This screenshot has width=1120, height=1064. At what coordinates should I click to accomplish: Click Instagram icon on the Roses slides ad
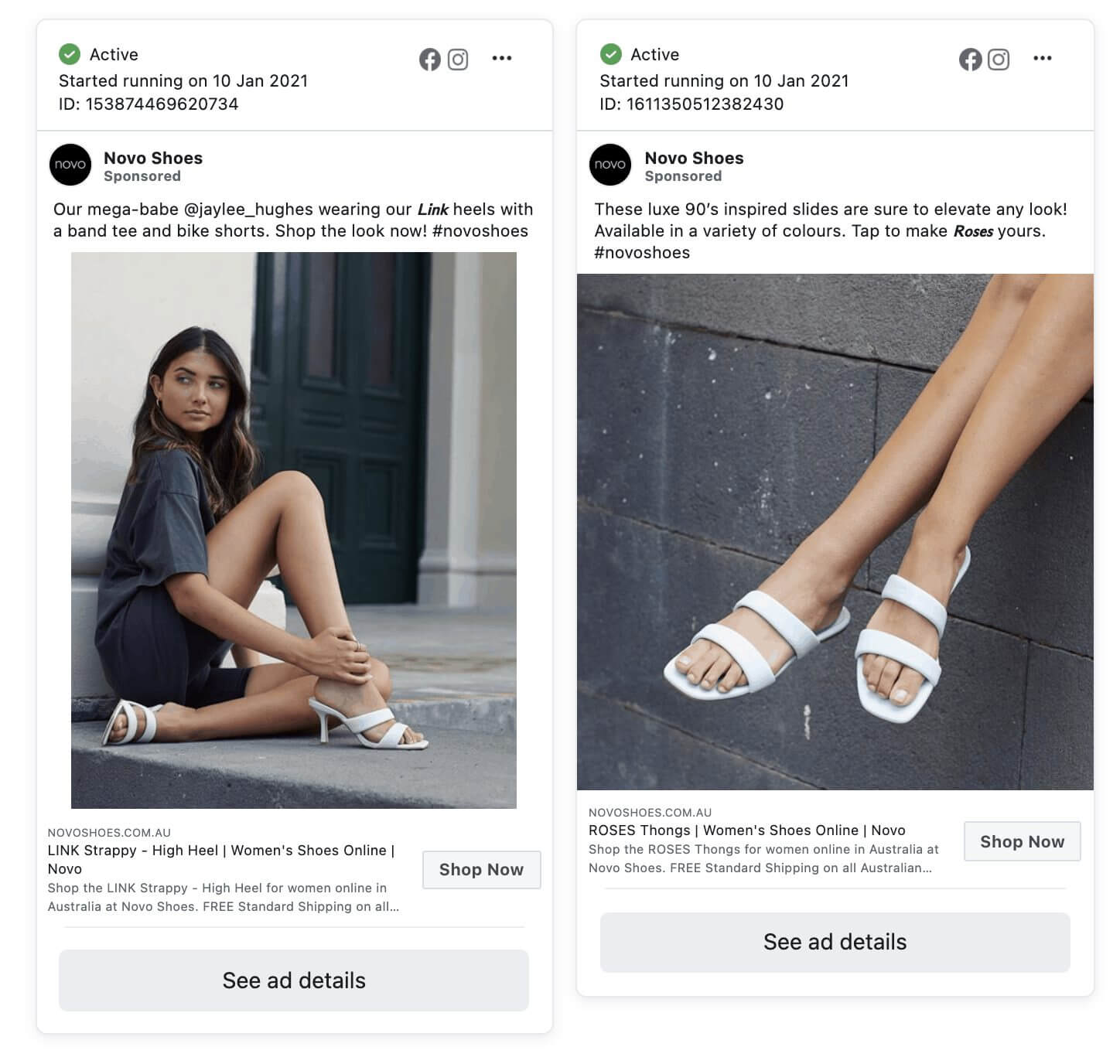[x=999, y=60]
